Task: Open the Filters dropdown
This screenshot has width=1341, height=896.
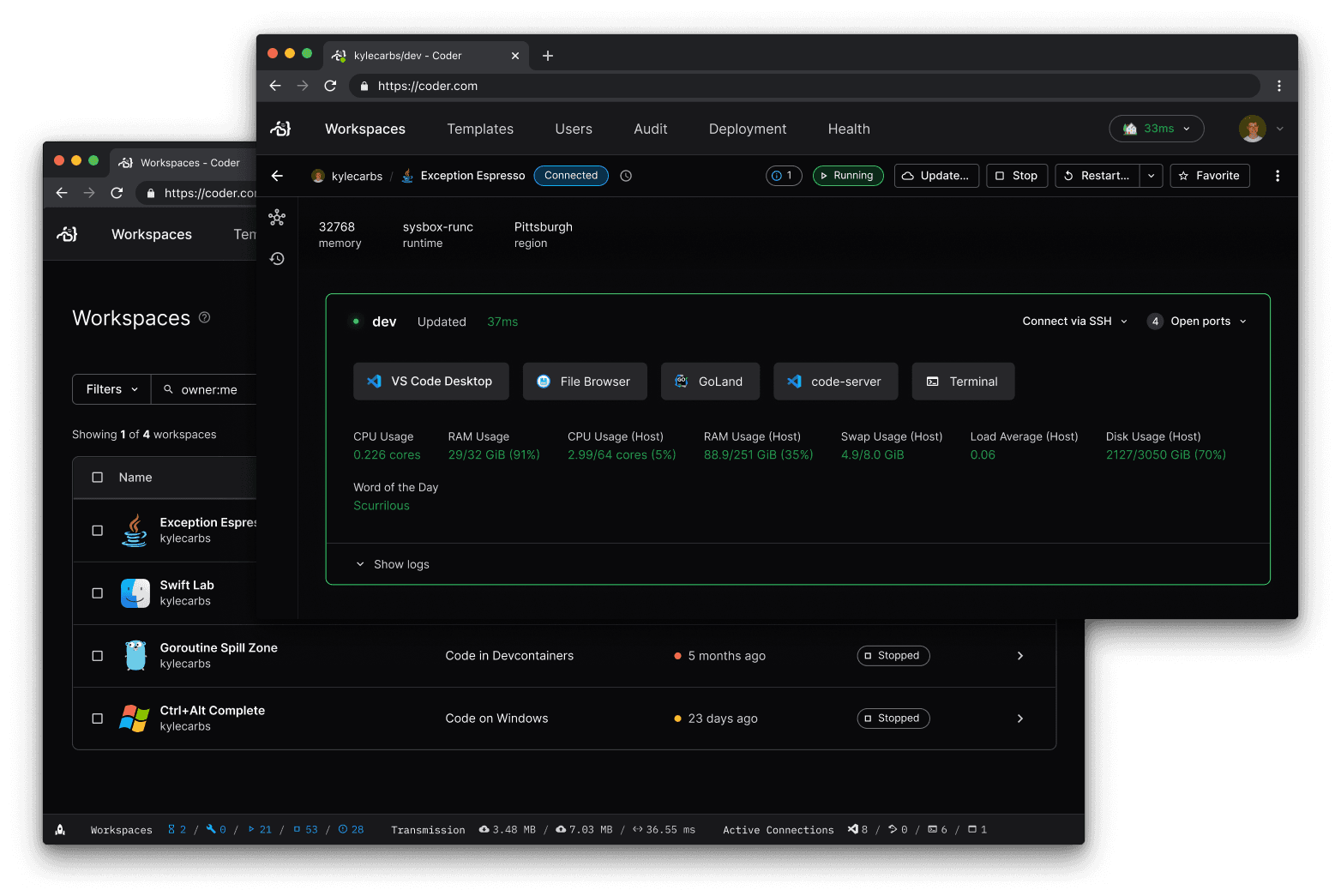Action: (111, 389)
